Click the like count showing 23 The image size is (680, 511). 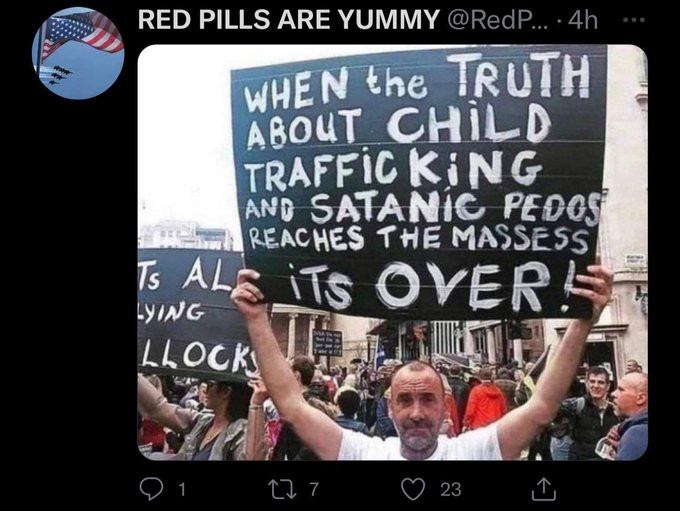tap(451, 489)
